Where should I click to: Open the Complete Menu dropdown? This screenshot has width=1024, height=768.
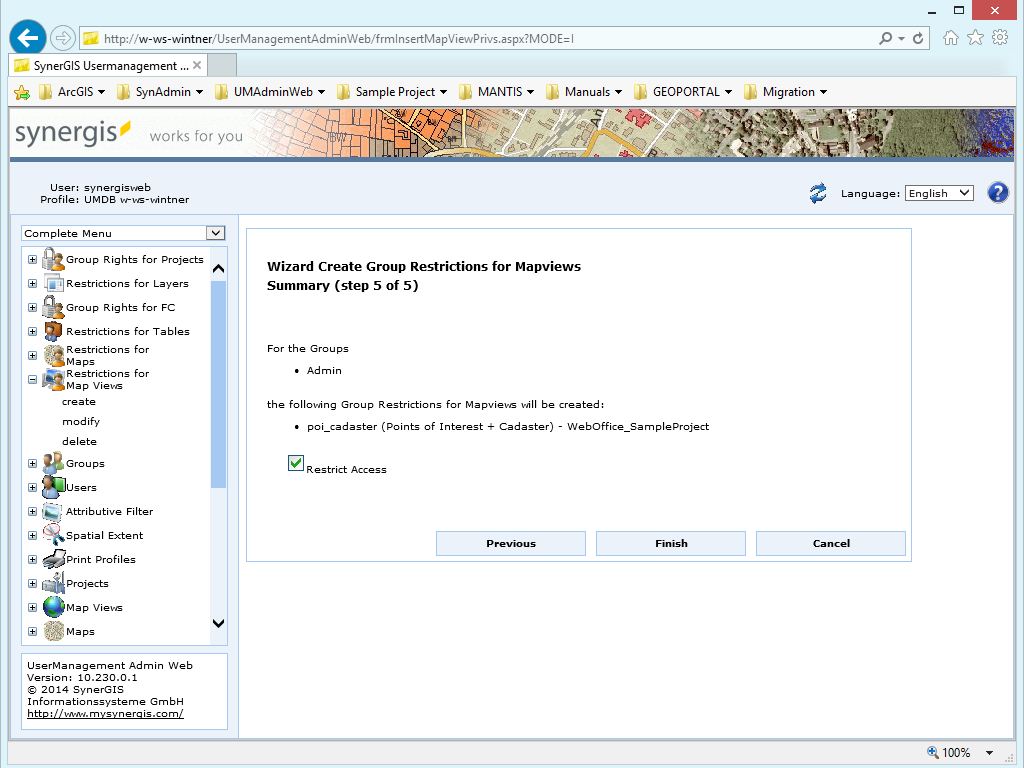214,233
